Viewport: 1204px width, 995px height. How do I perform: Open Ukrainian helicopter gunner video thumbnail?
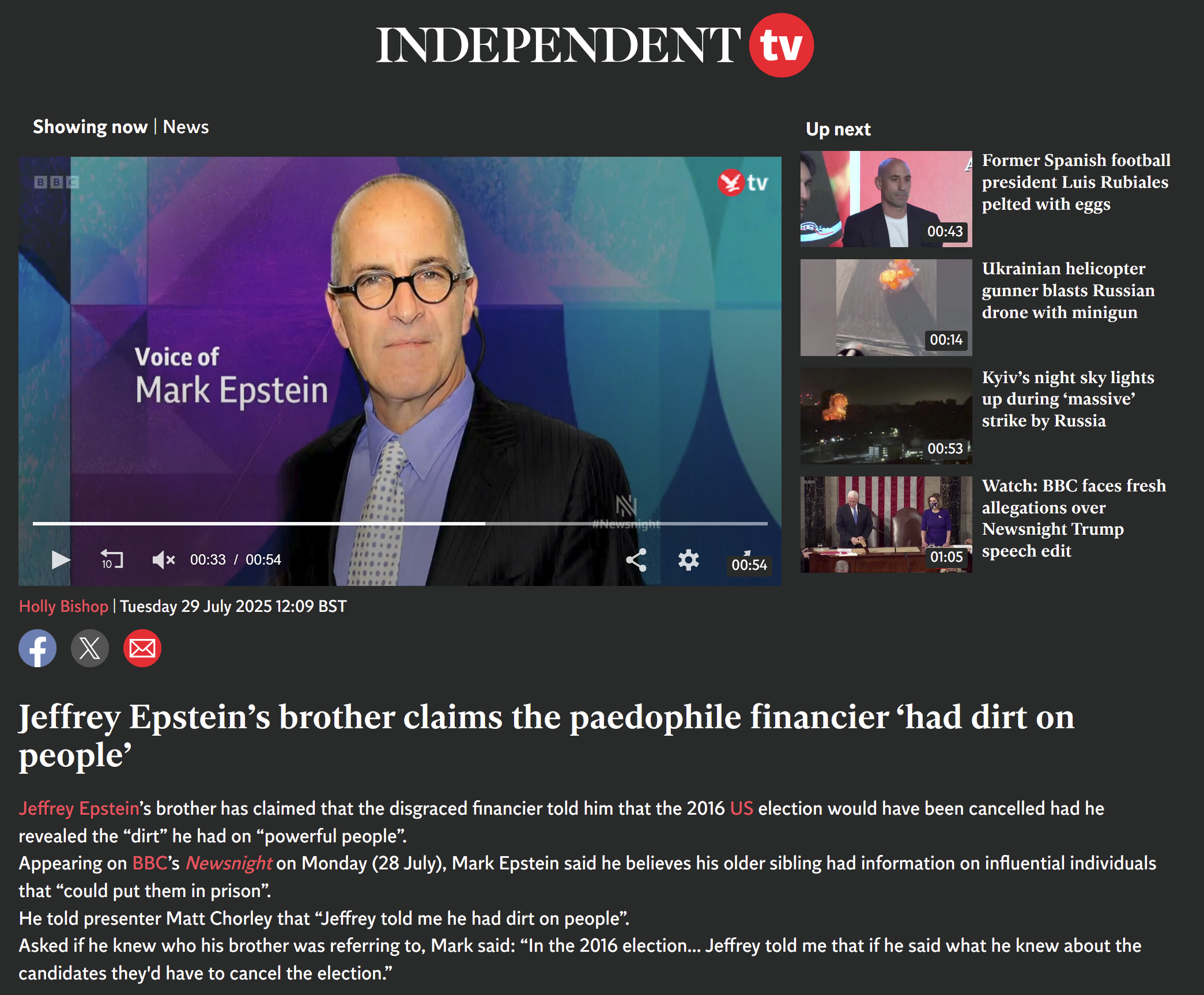click(x=886, y=308)
